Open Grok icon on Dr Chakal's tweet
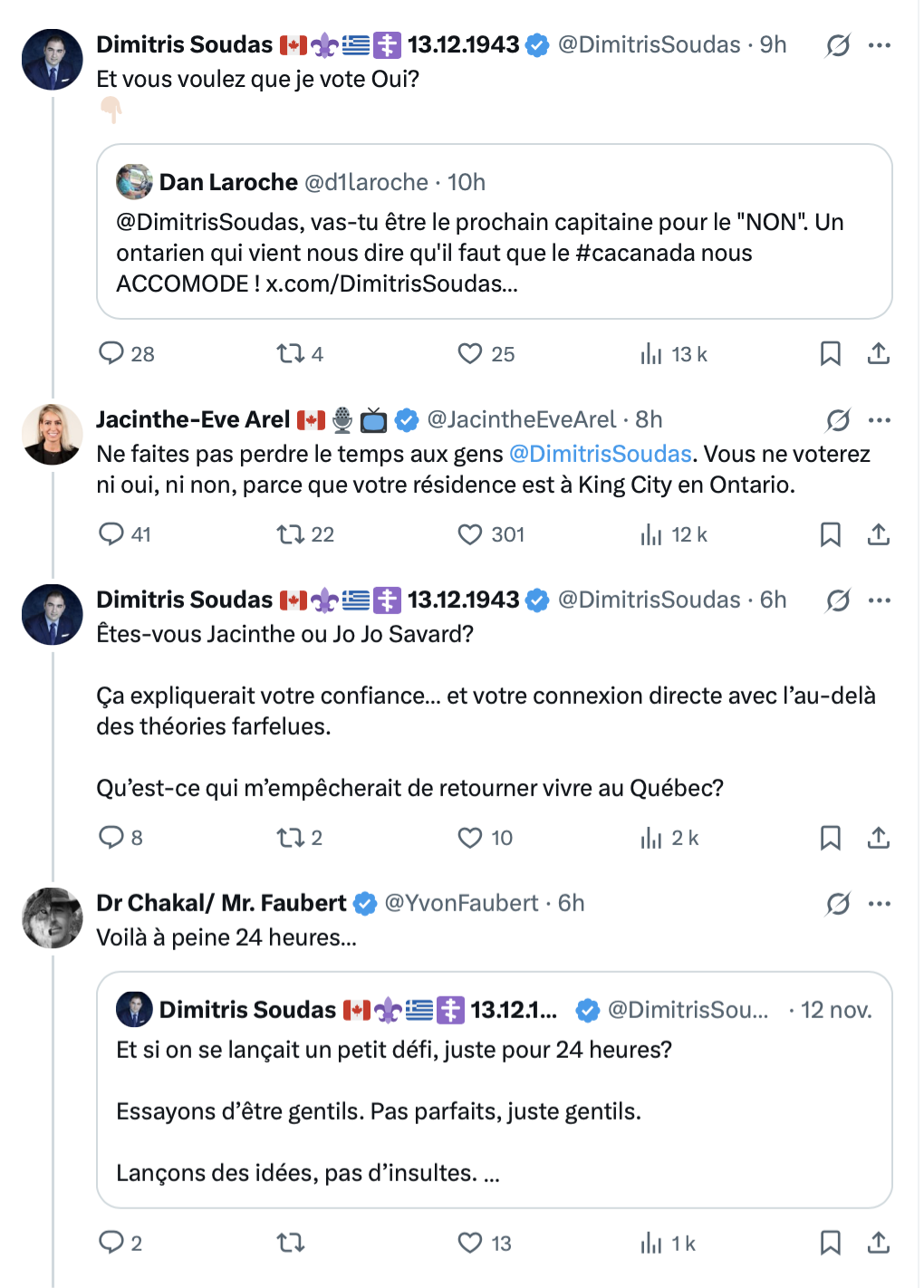The height and width of the screenshot is (1288, 924). pos(838,903)
